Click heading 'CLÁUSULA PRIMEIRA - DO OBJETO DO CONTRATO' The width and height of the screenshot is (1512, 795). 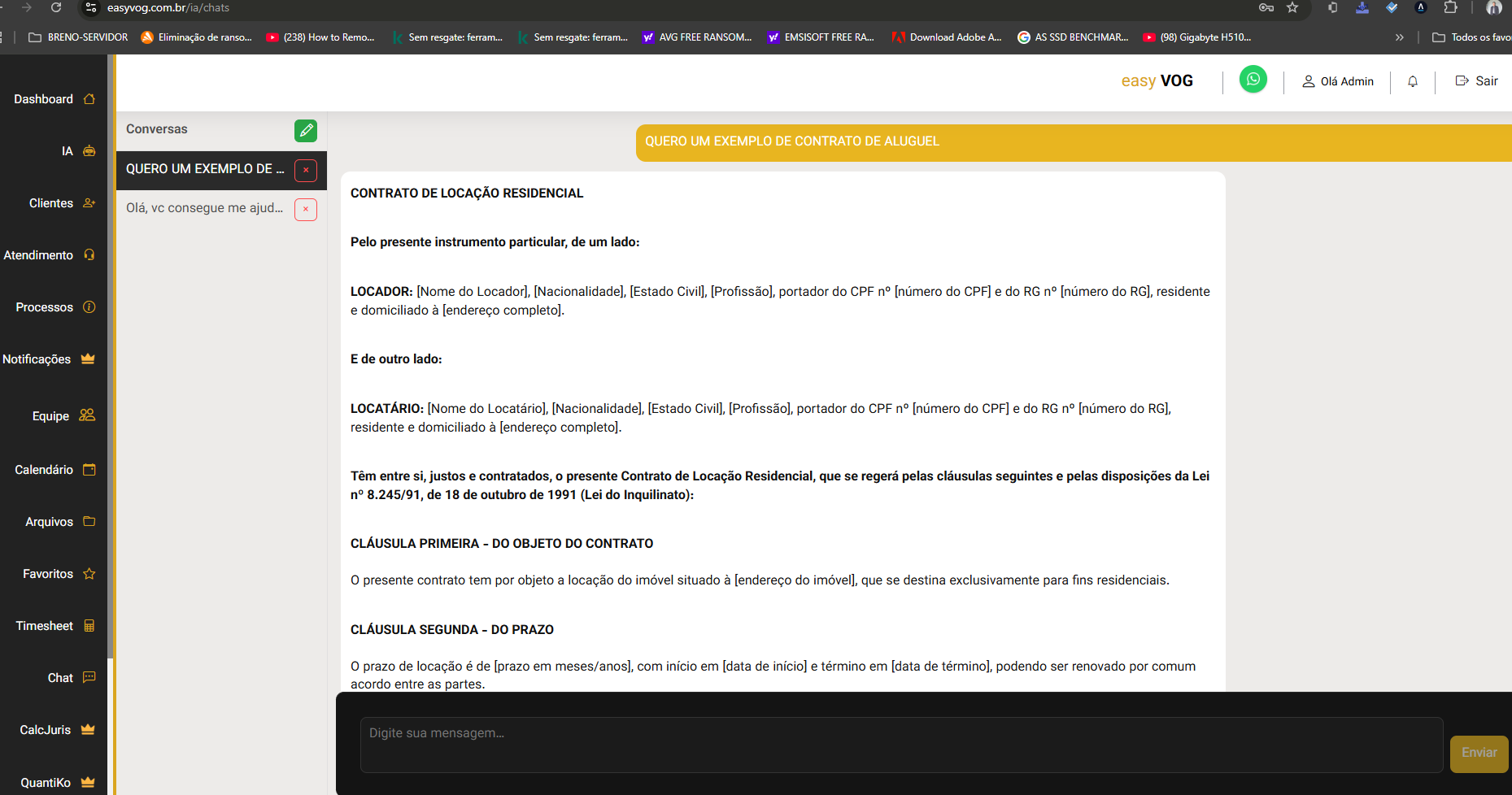point(502,544)
